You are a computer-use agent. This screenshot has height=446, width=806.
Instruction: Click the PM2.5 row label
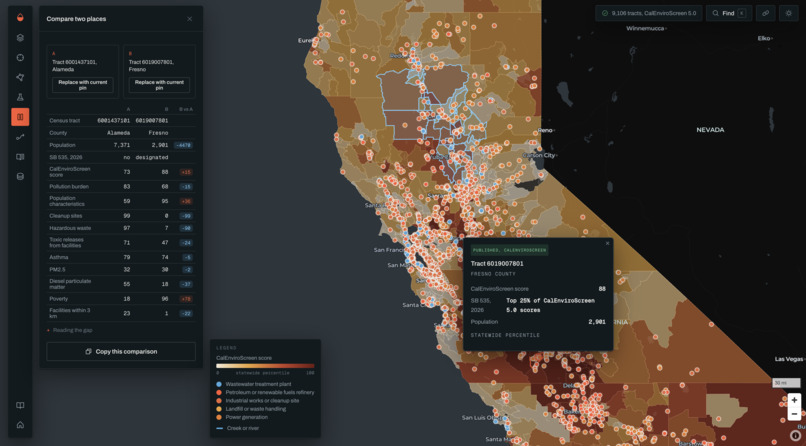[57, 269]
